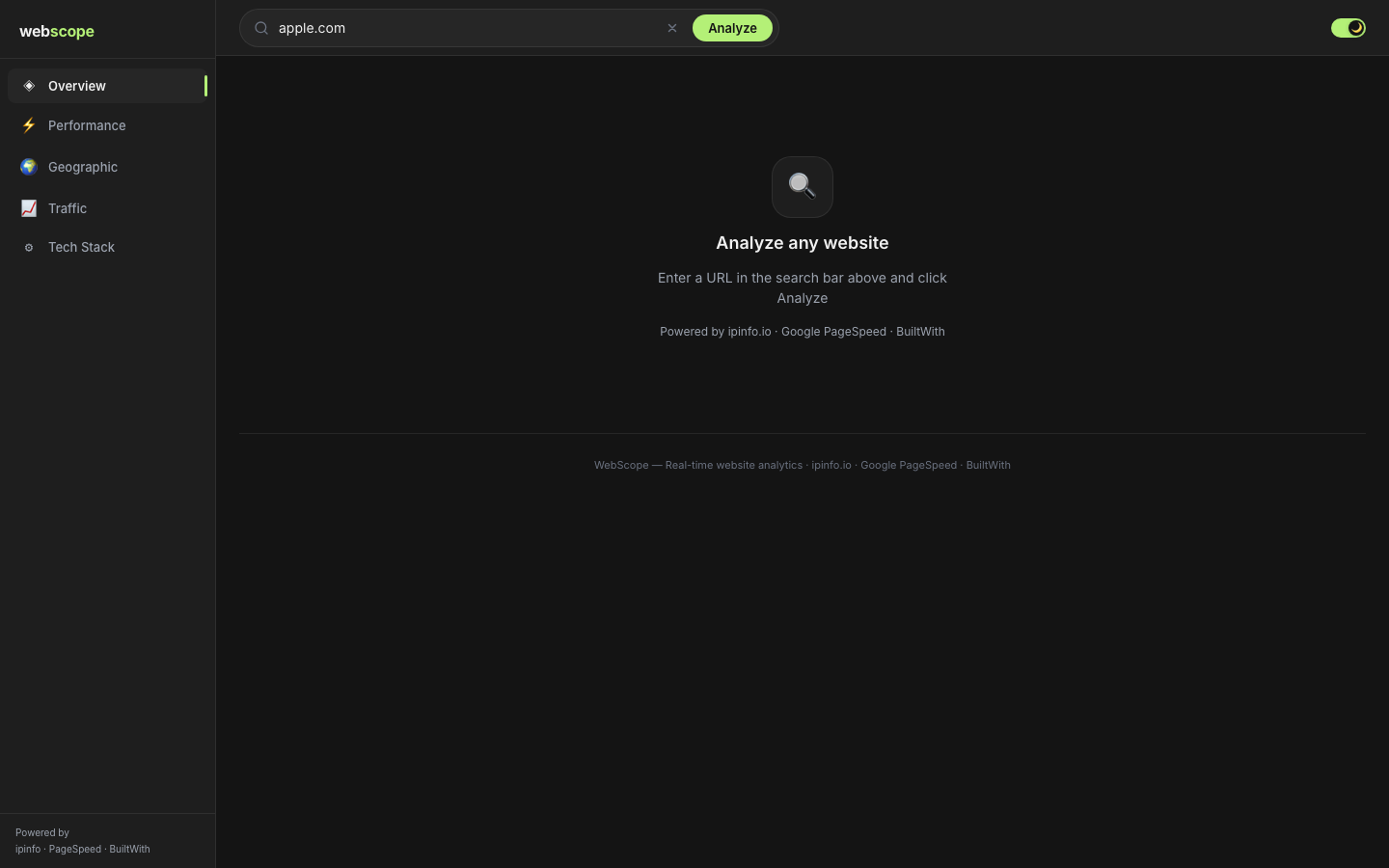
Task: Click the 'WebScope — Real-time website analytics' footer text
Action: pos(803,465)
